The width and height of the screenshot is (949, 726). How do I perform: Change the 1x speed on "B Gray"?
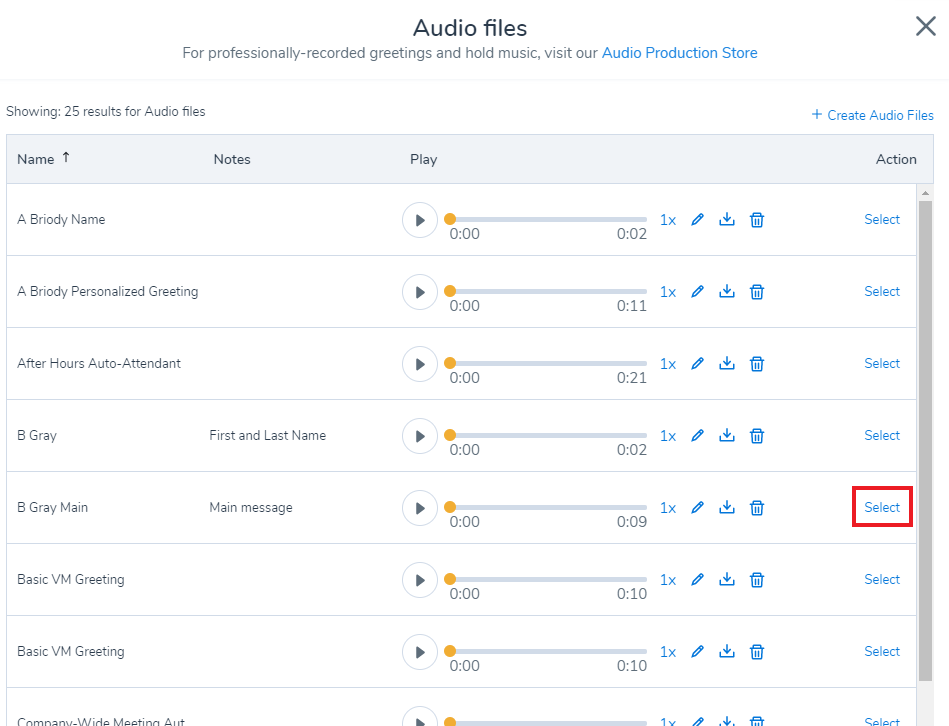coord(668,435)
